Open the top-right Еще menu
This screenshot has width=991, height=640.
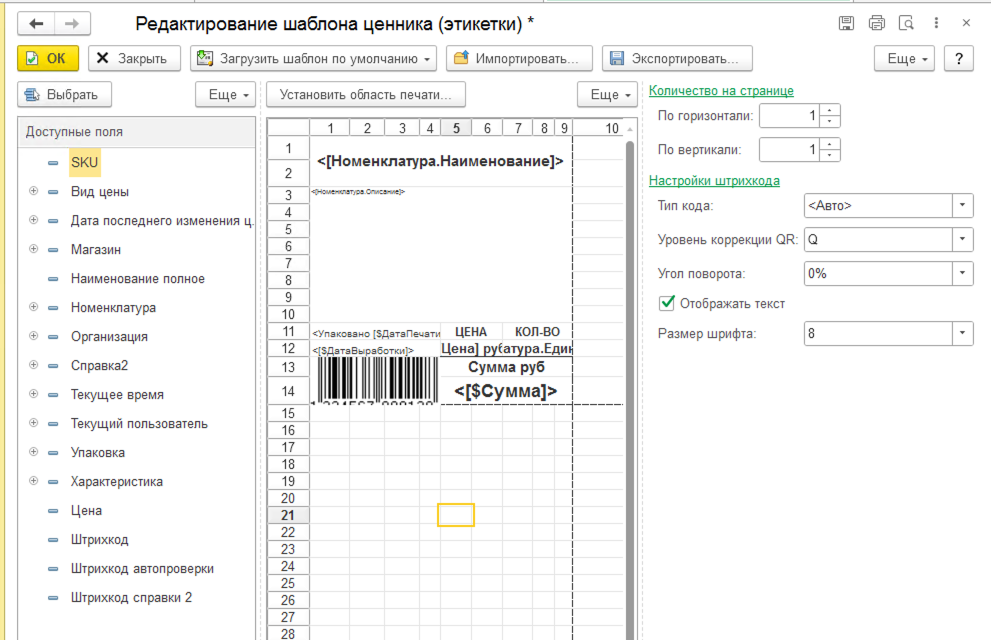[x=904, y=59]
